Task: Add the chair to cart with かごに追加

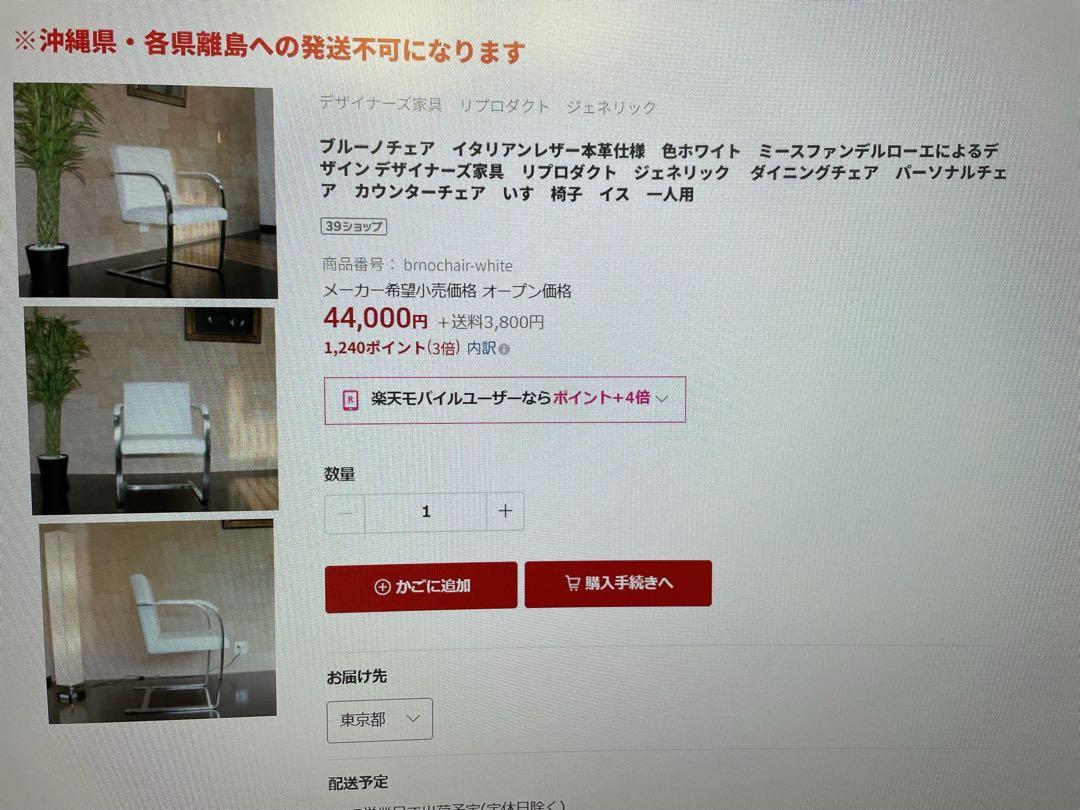Action: 421,587
